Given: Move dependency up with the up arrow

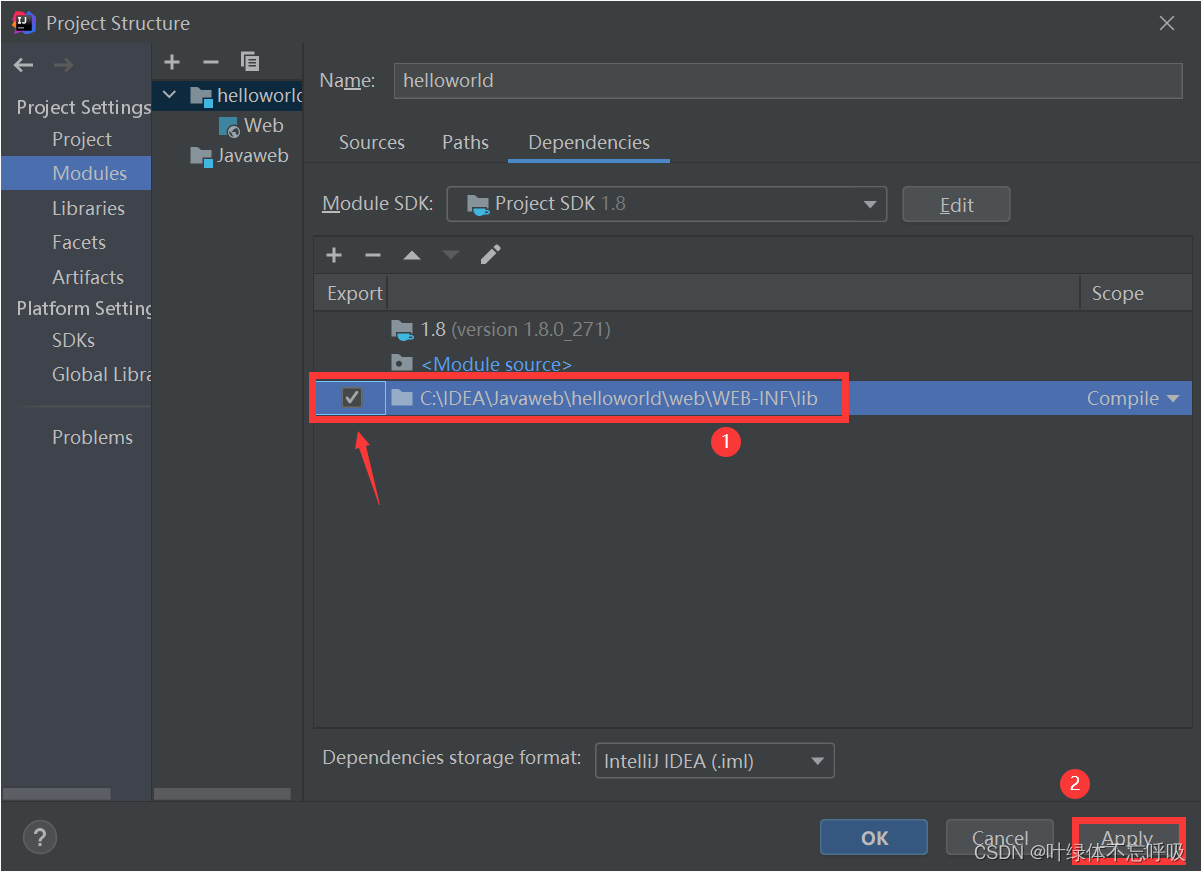Looking at the screenshot, I should [x=412, y=255].
